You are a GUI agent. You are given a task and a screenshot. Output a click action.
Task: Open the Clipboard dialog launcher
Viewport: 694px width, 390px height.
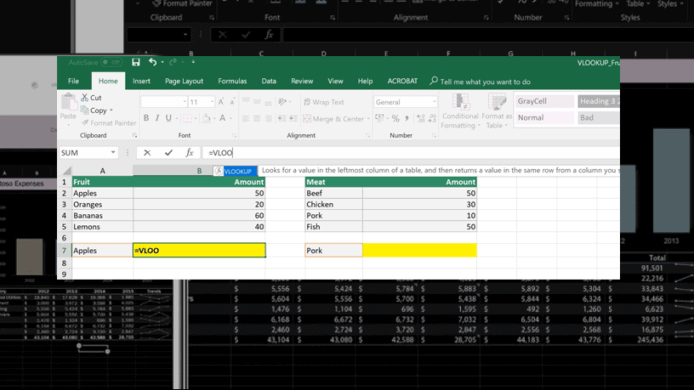pyautogui.click(x=135, y=135)
